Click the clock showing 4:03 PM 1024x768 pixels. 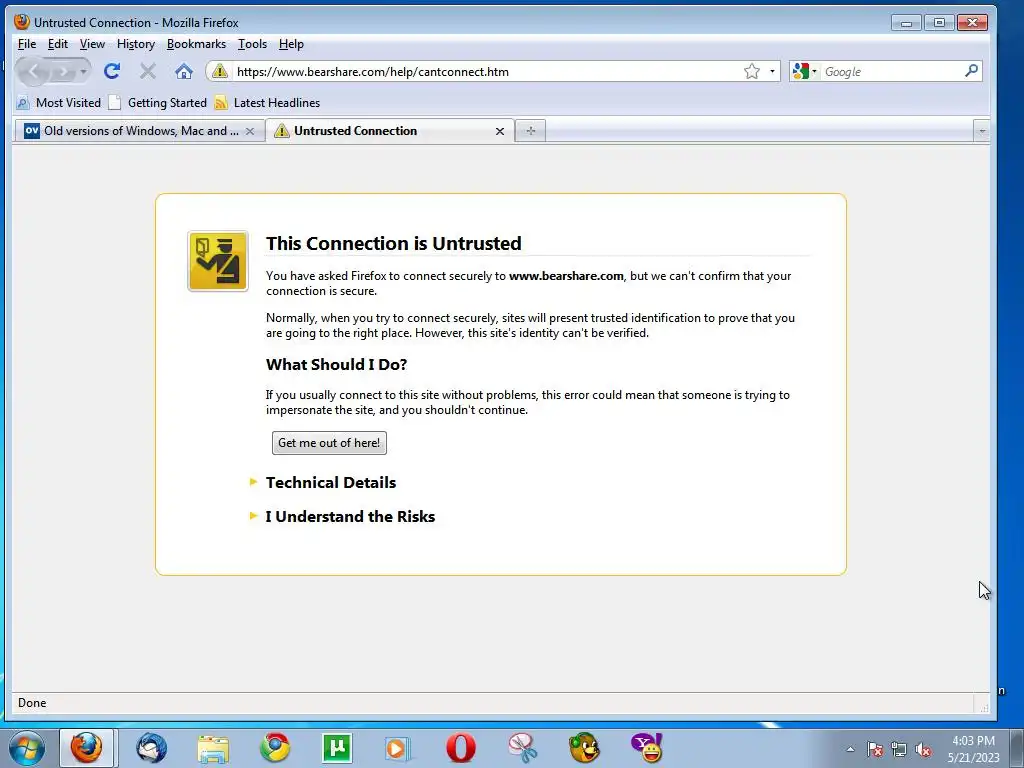pos(973,741)
